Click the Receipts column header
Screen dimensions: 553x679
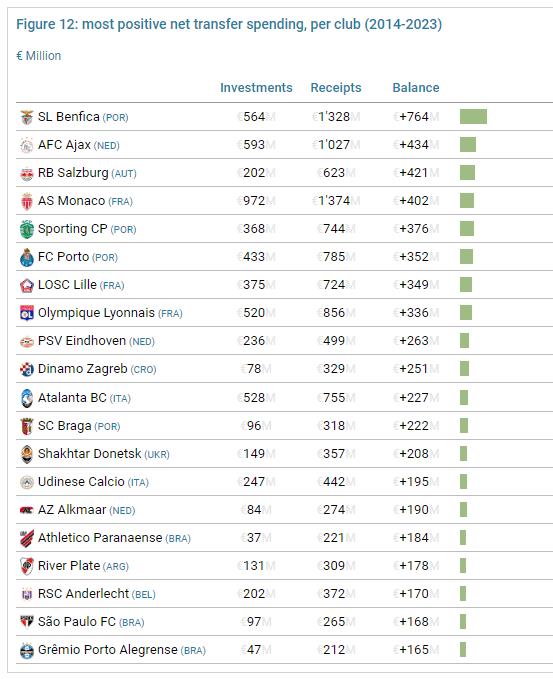pyautogui.click(x=336, y=88)
